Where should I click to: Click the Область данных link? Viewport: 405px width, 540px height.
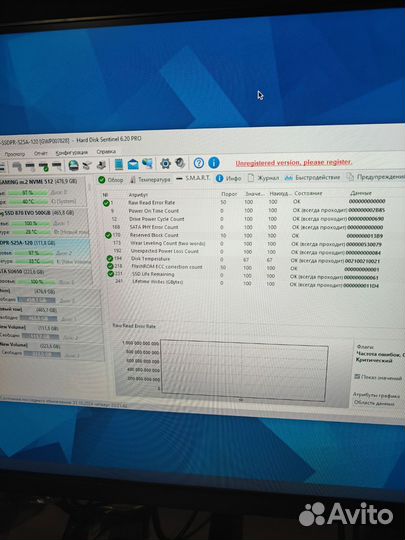tap(374, 403)
